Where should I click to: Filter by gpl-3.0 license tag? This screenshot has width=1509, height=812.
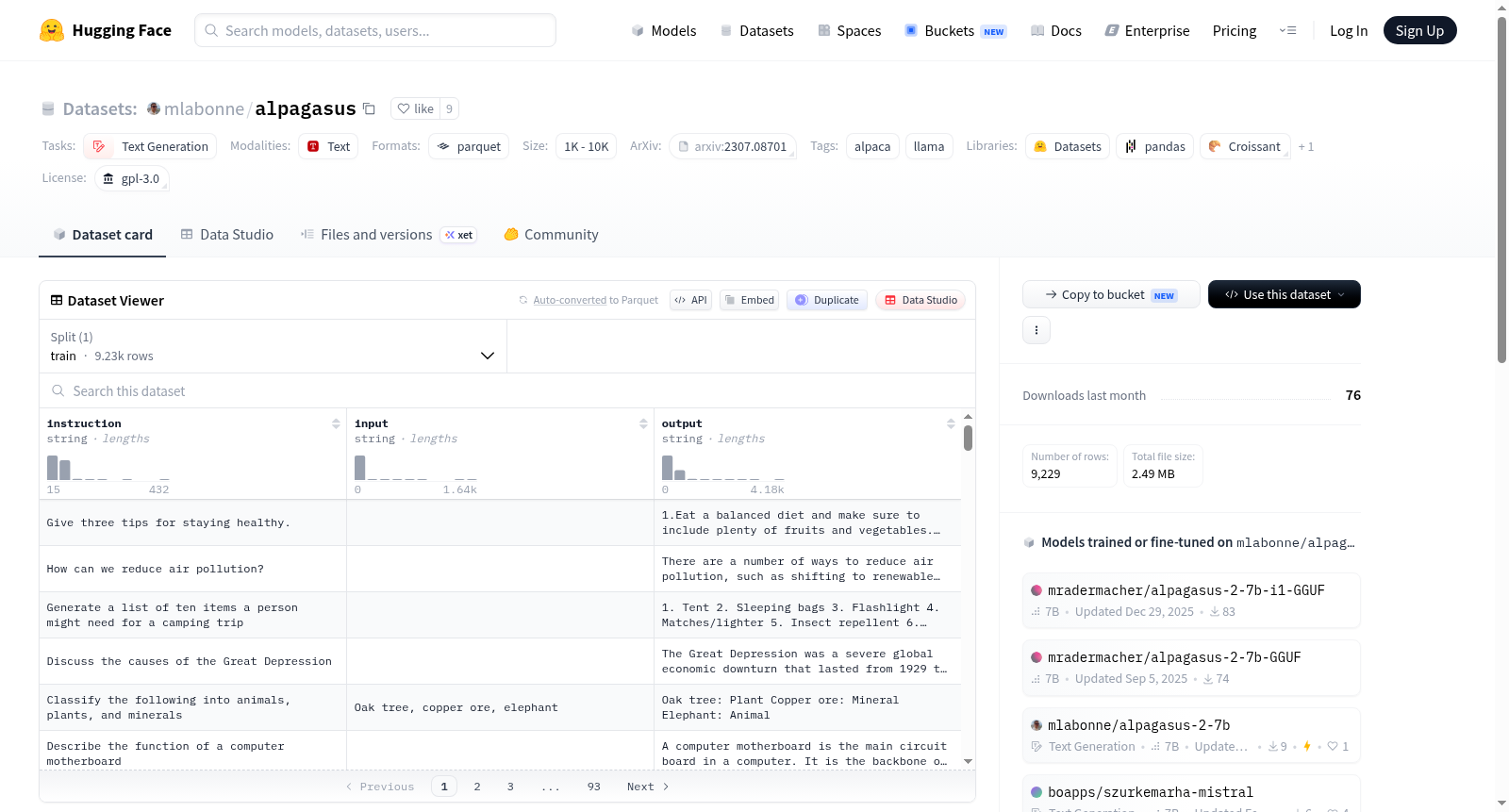(132, 178)
